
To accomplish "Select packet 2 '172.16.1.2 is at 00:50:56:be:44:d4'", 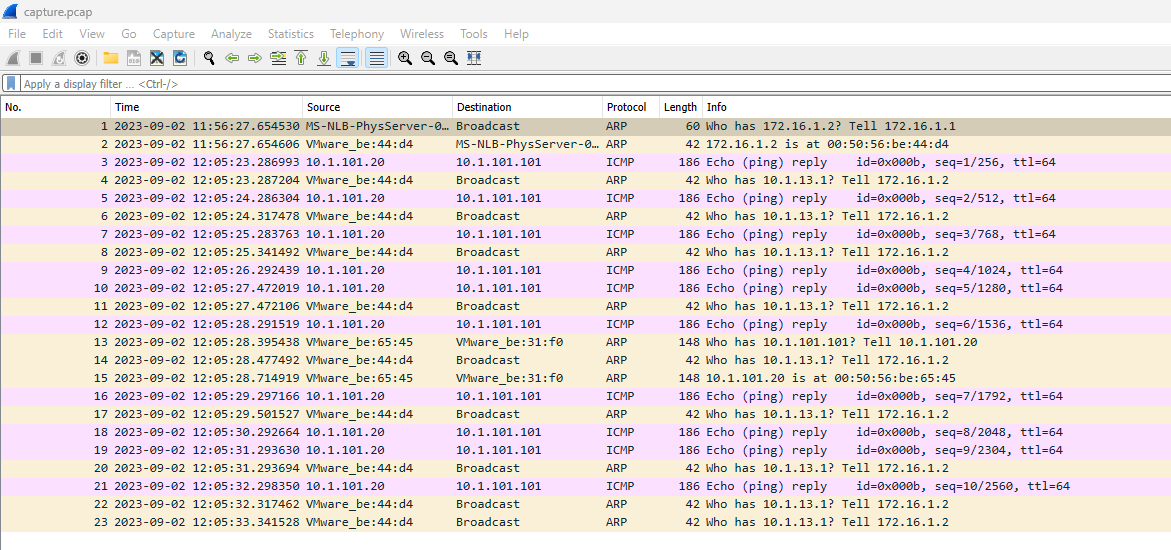I will [586, 144].
